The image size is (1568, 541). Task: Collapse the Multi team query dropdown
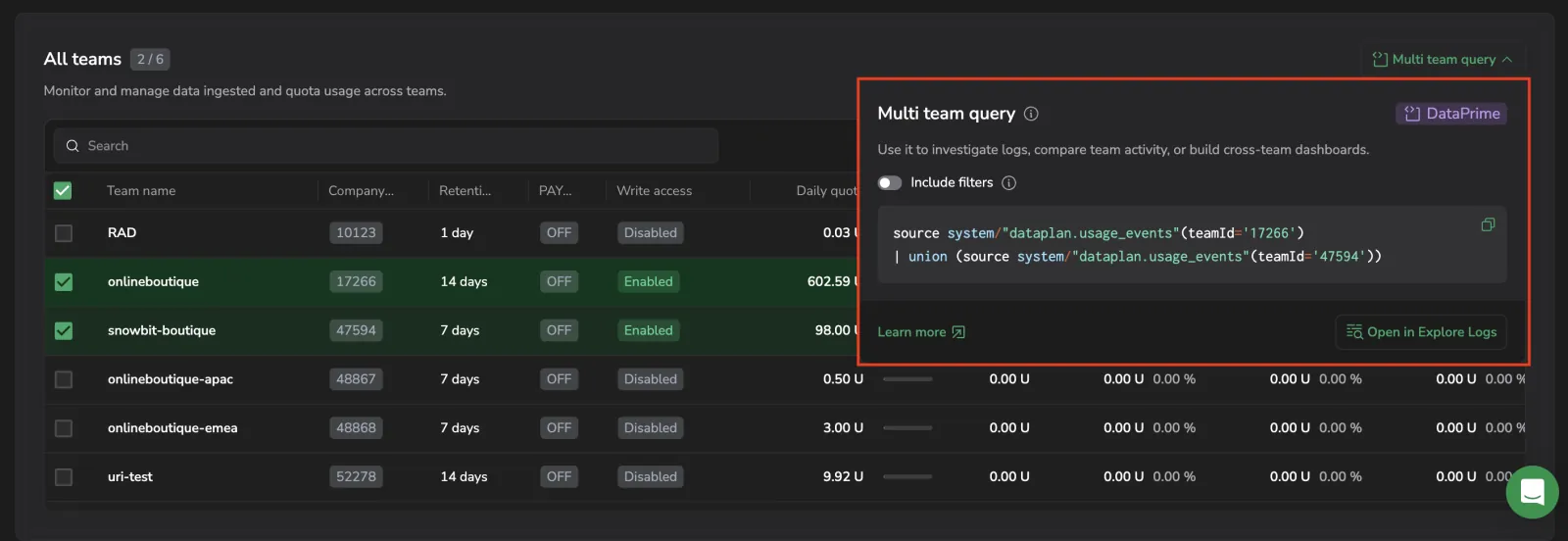[x=1443, y=60]
